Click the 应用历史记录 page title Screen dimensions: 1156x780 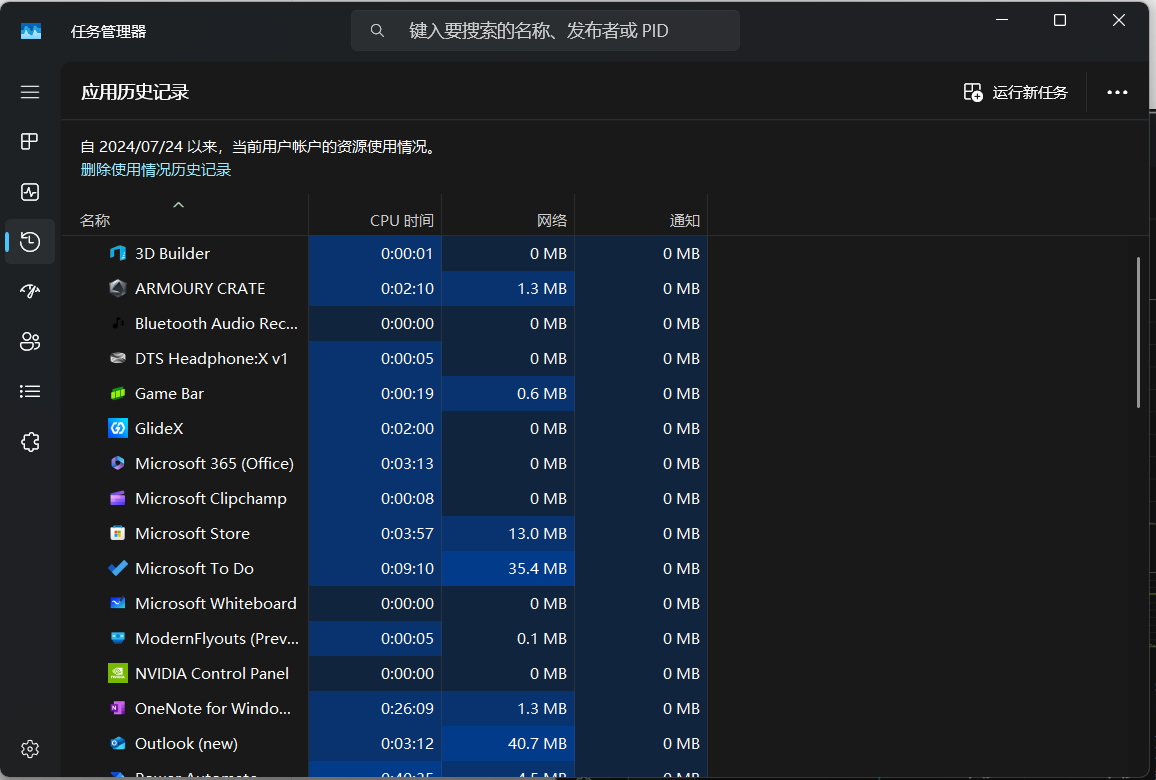[135, 92]
